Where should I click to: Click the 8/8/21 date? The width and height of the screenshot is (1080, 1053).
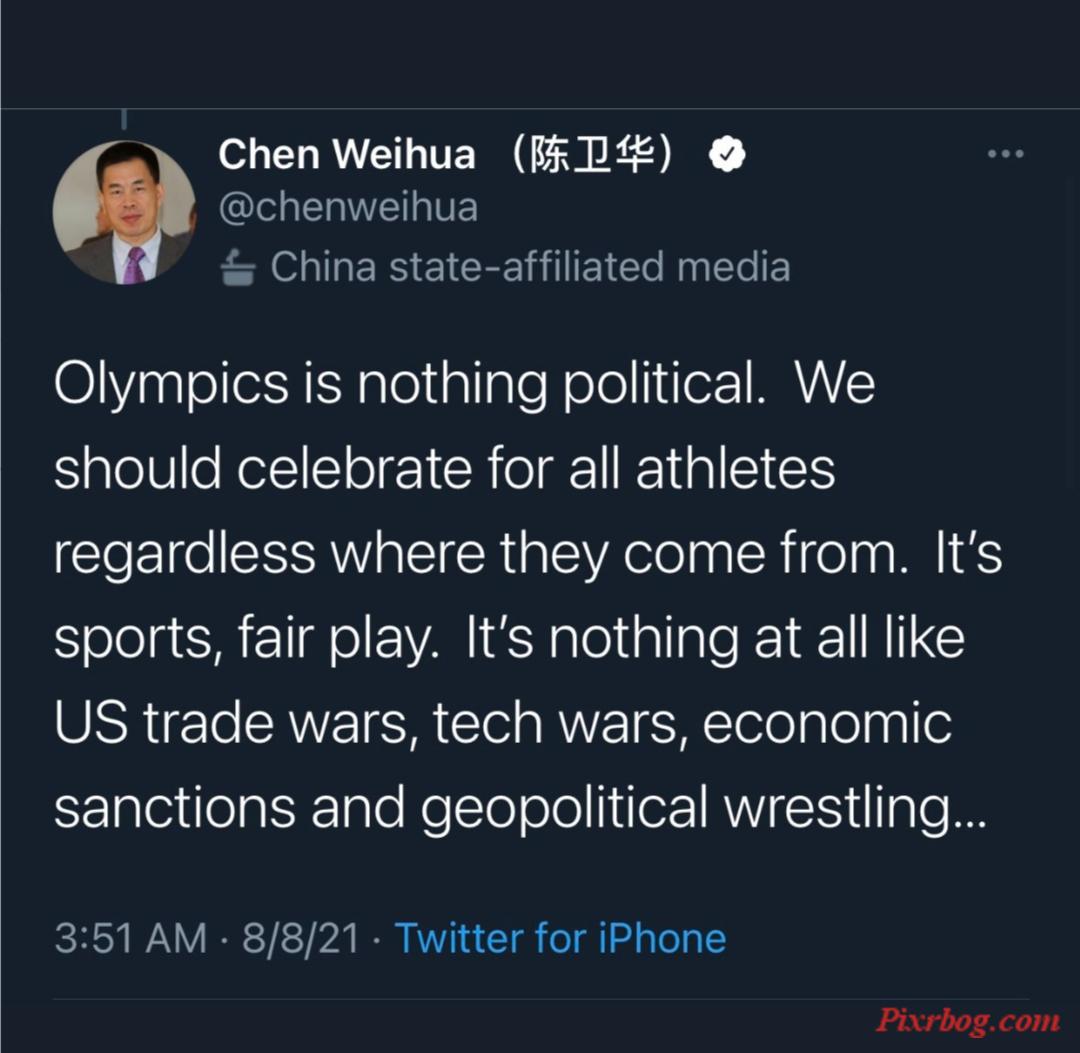pyautogui.click(x=300, y=939)
